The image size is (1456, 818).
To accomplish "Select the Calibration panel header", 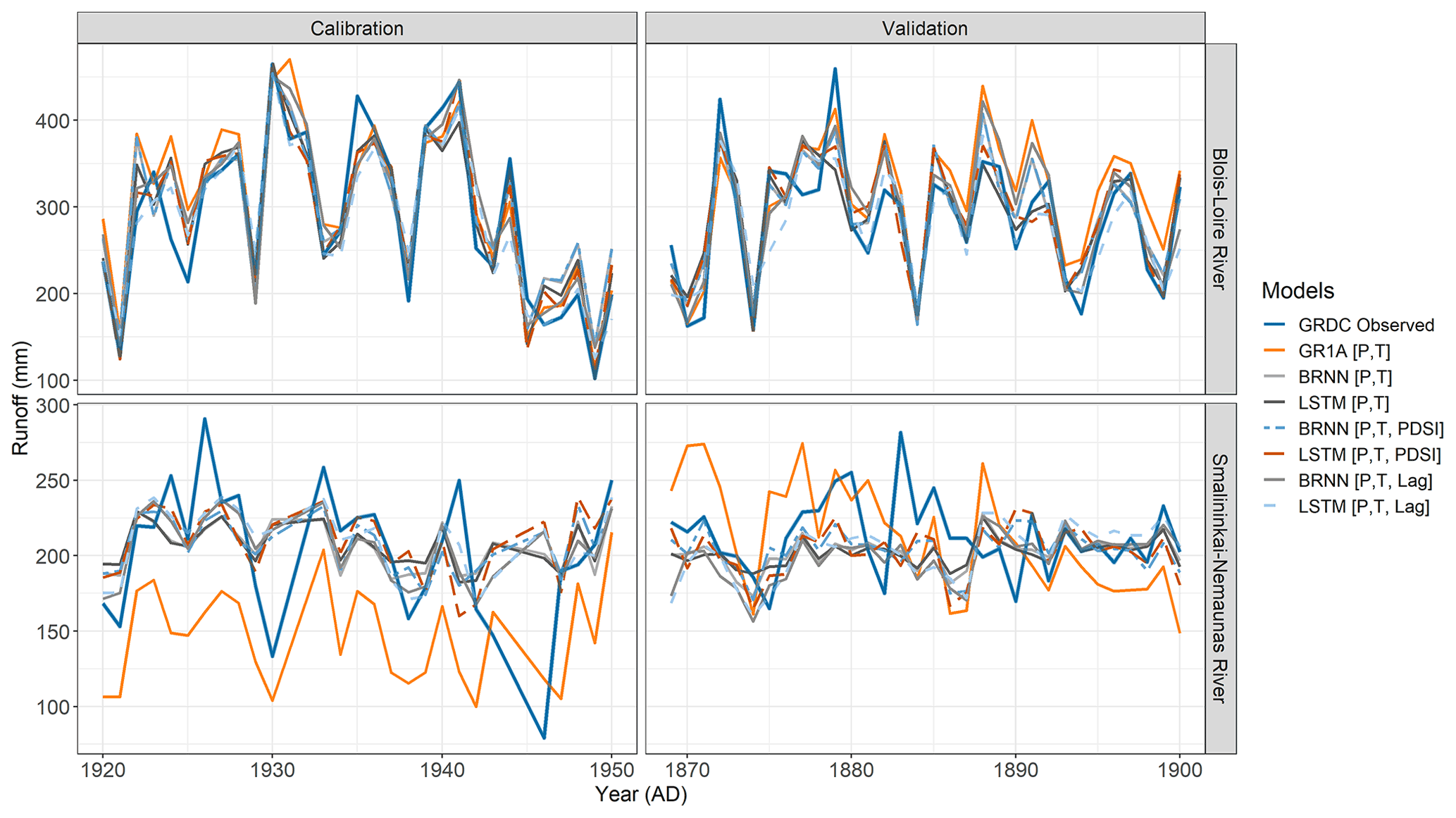I will coord(356,28).
